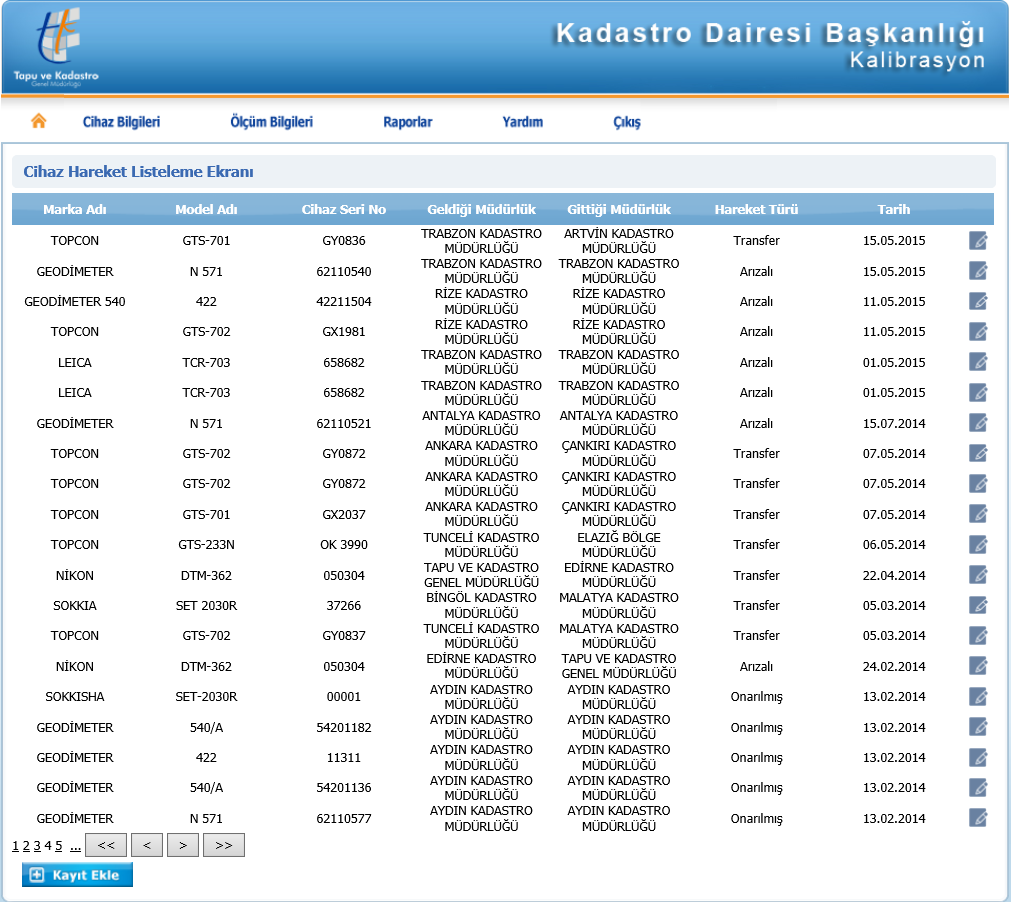Click edit icon for serial GX1981
1011x902 pixels.
[x=978, y=331]
